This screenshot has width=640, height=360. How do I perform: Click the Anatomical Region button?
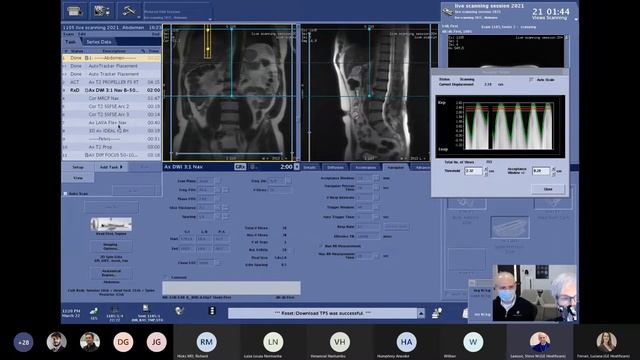point(111,273)
